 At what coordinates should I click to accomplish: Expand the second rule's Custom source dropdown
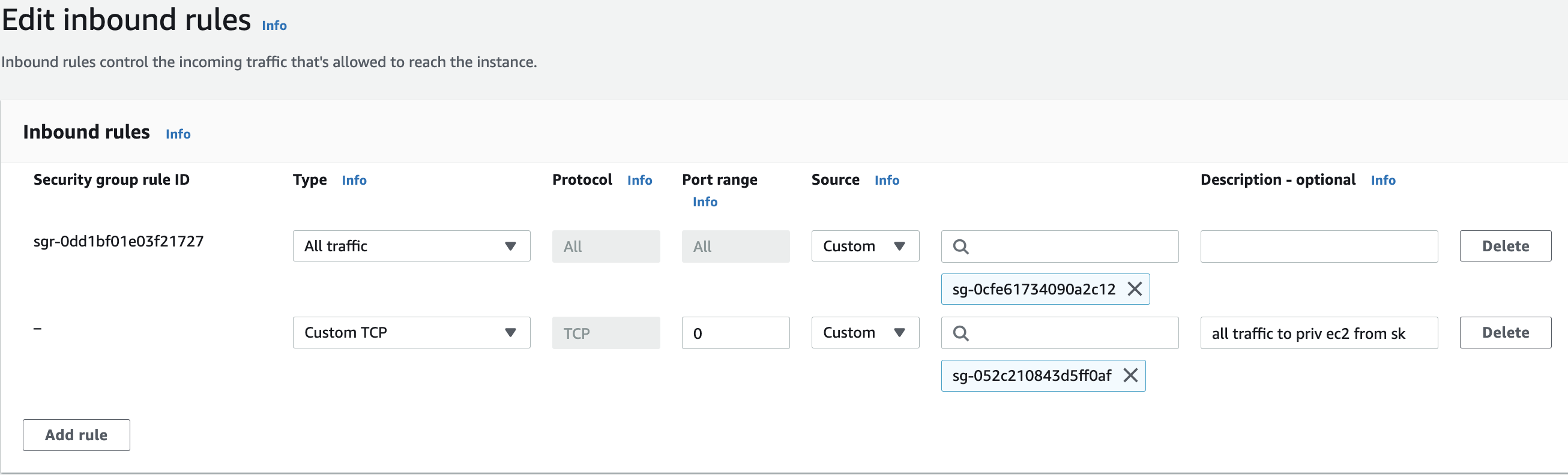pos(864,332)
